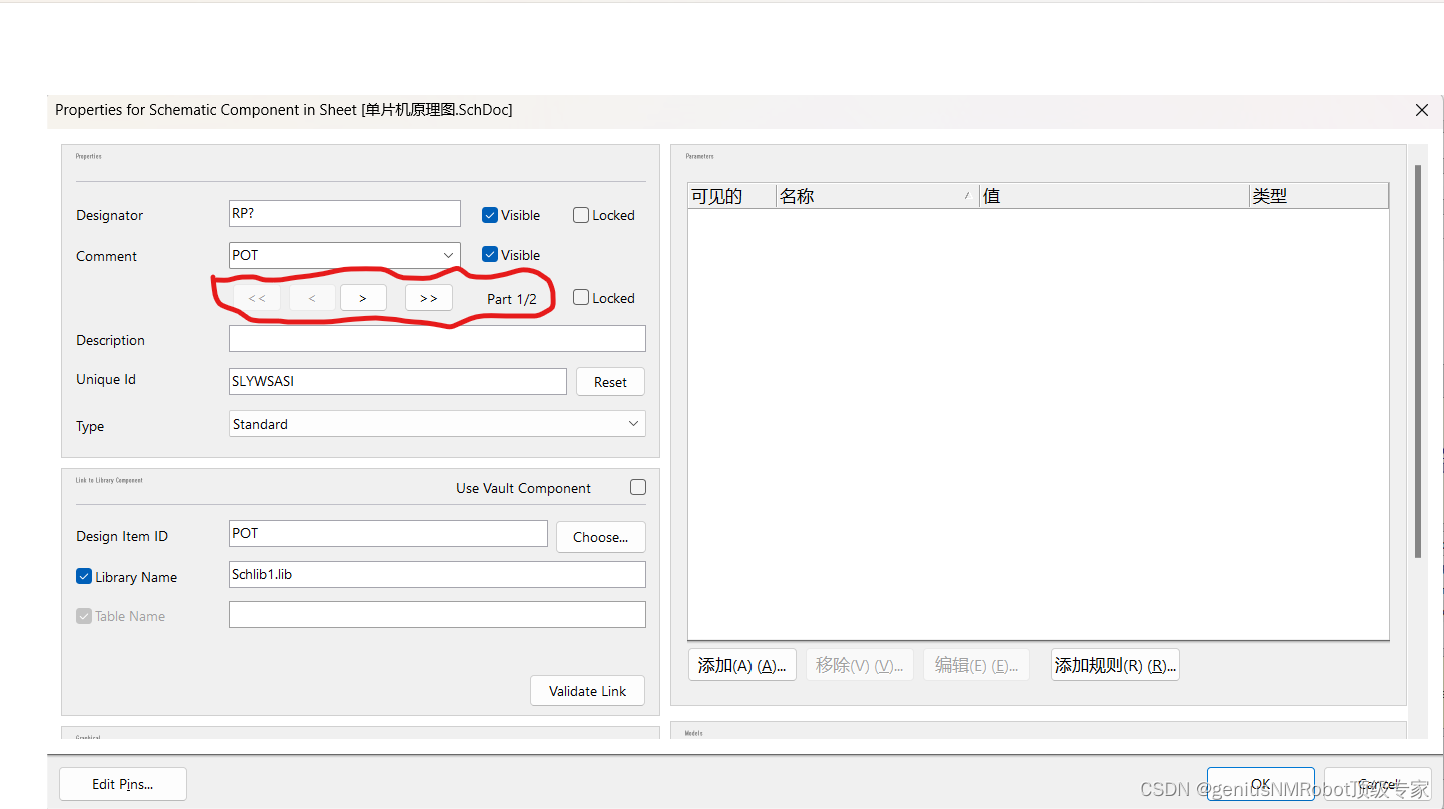
Task: Sort parameters by the 名称 column header
Action: tap(797, 195)
